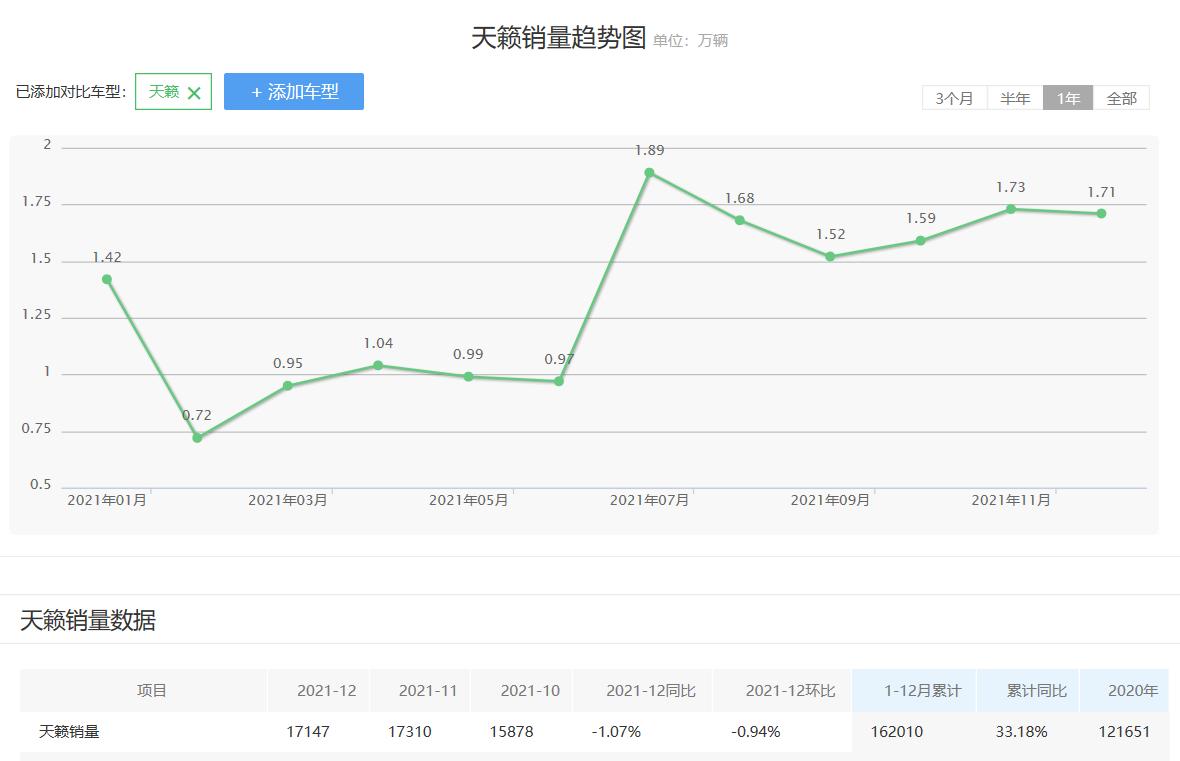1180x761 pixels.
Task: Select the 1.89 peak data point for July
Action: (x=650, y=173)
